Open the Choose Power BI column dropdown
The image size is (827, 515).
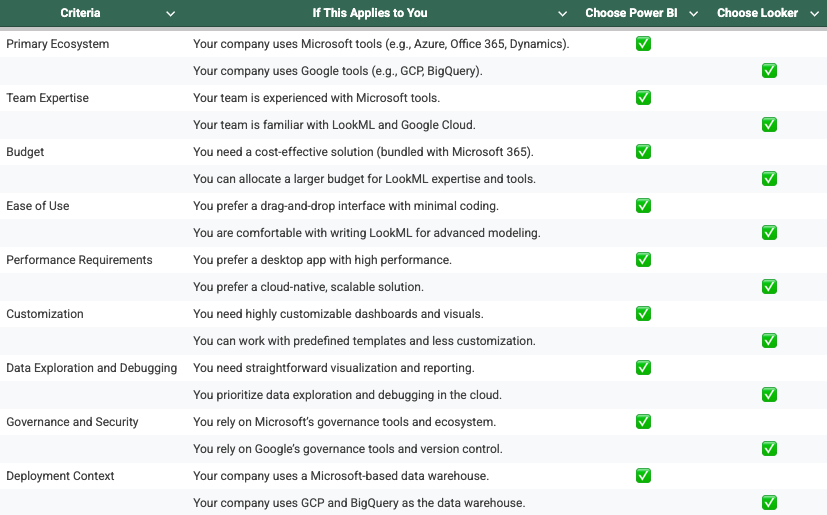(694, 14)
